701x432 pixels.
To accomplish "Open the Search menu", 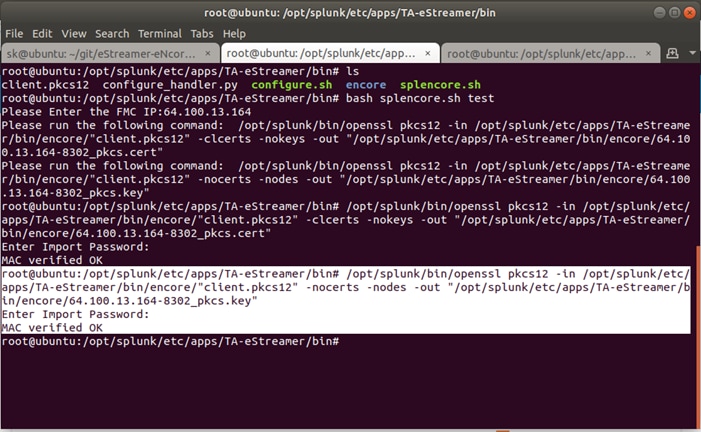I will [112, 34].
